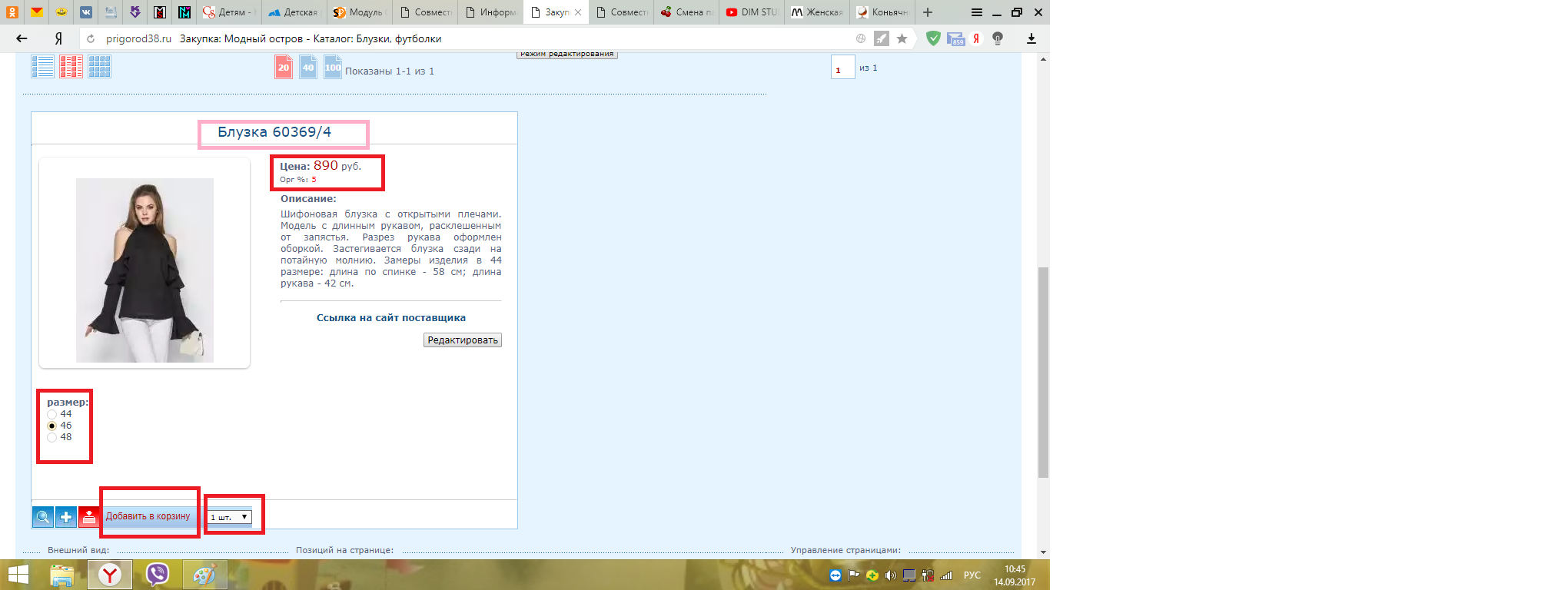1568x590 pixels.
Task: Click the blouse product photo
Action: pyautogui.click(x=145, y=270)
